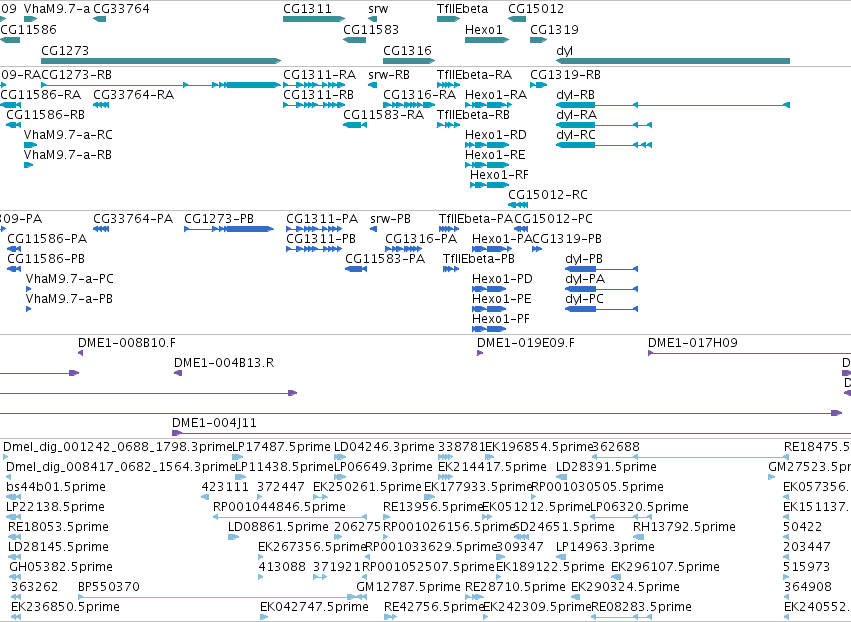The width and height of the screenshot is (851, 622).
Task: Select the DME1-004J11 clone line
Action: [511, 433]
